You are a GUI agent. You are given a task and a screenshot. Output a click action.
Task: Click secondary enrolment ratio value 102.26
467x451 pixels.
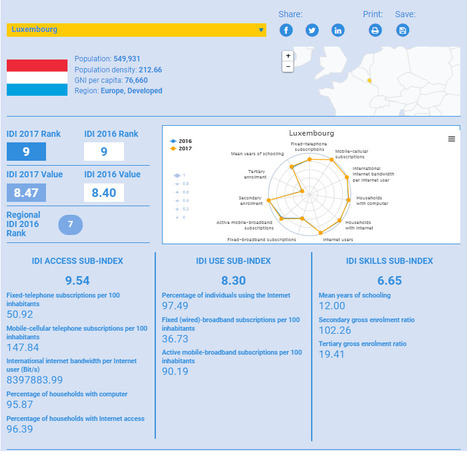pos(335,330)
